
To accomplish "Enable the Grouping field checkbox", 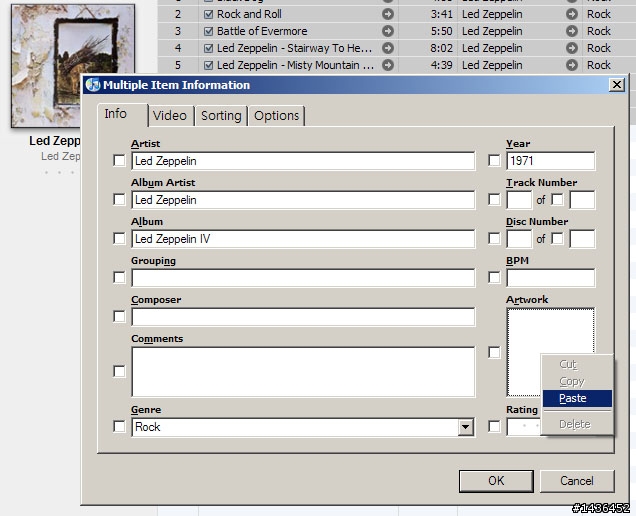I will [119, 277].
